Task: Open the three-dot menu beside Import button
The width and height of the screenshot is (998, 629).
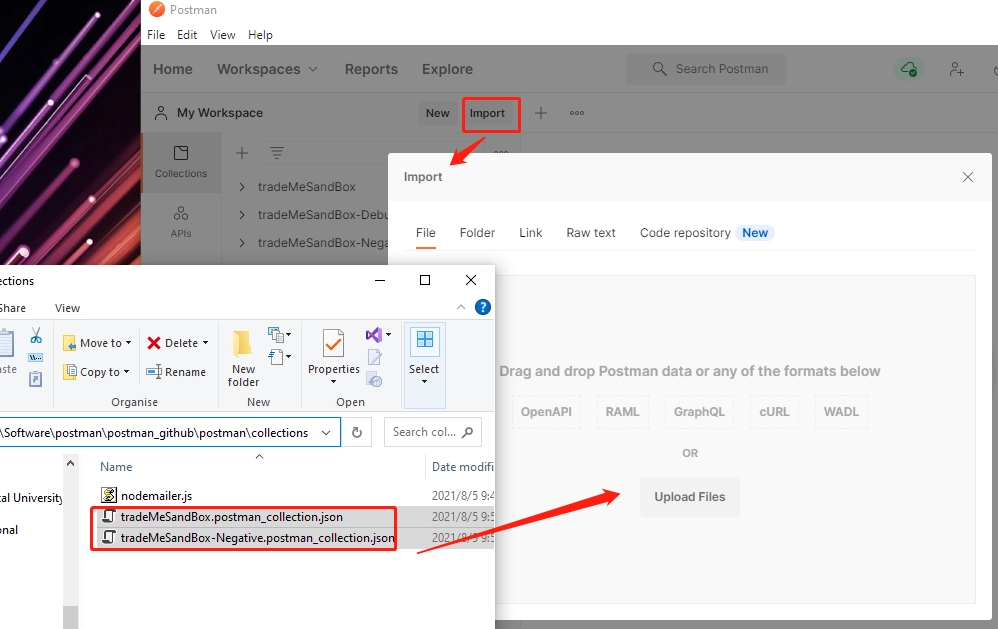Action: coord(577,113)
